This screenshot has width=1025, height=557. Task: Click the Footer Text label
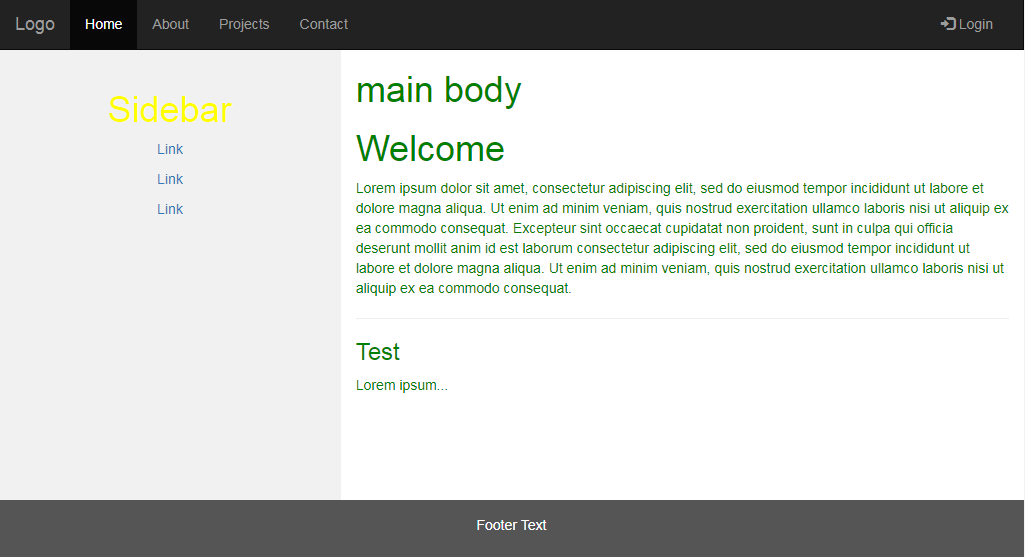tap(511, 525)
